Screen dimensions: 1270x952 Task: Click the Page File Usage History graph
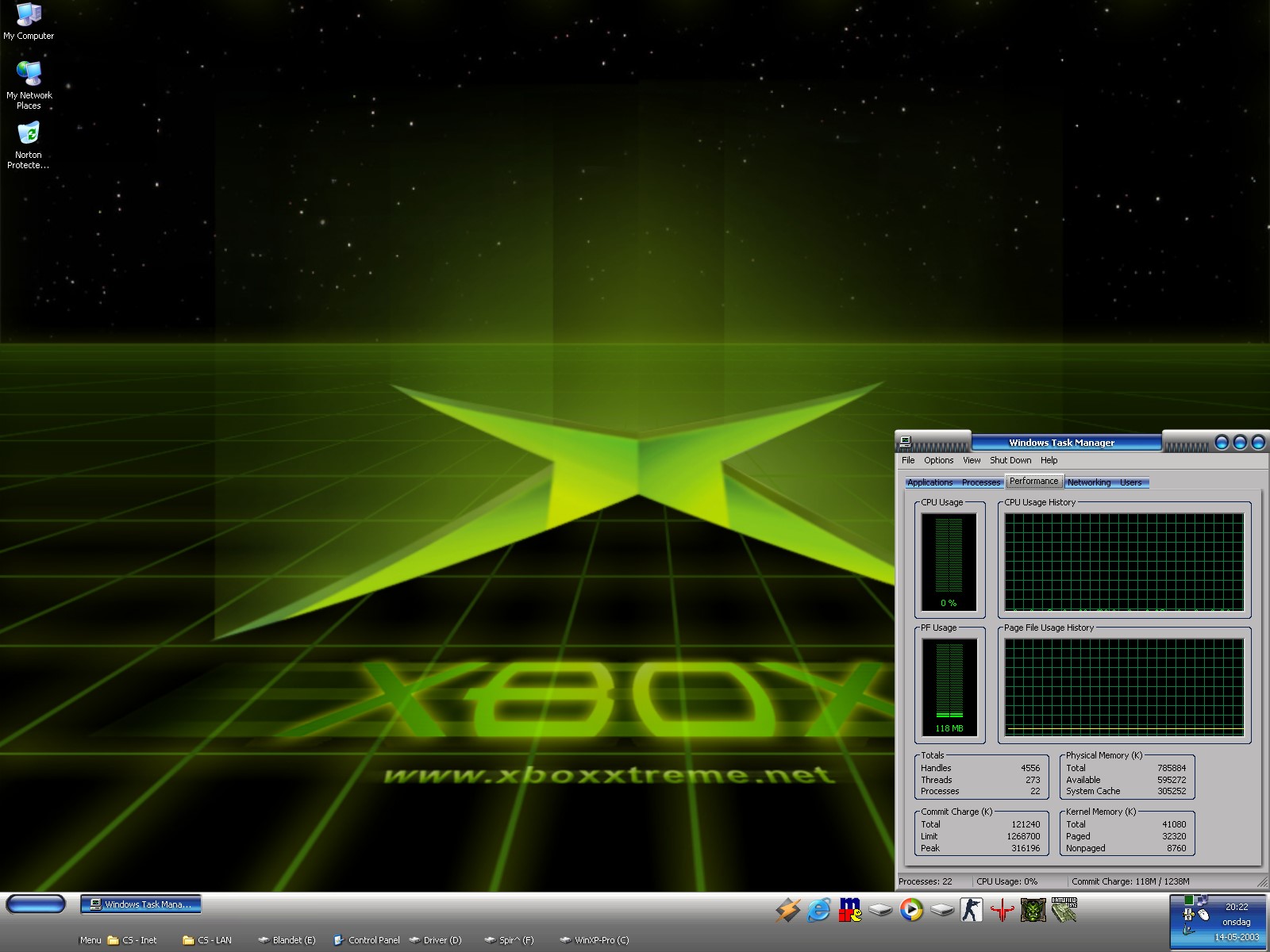click(x=1124, y=687)
